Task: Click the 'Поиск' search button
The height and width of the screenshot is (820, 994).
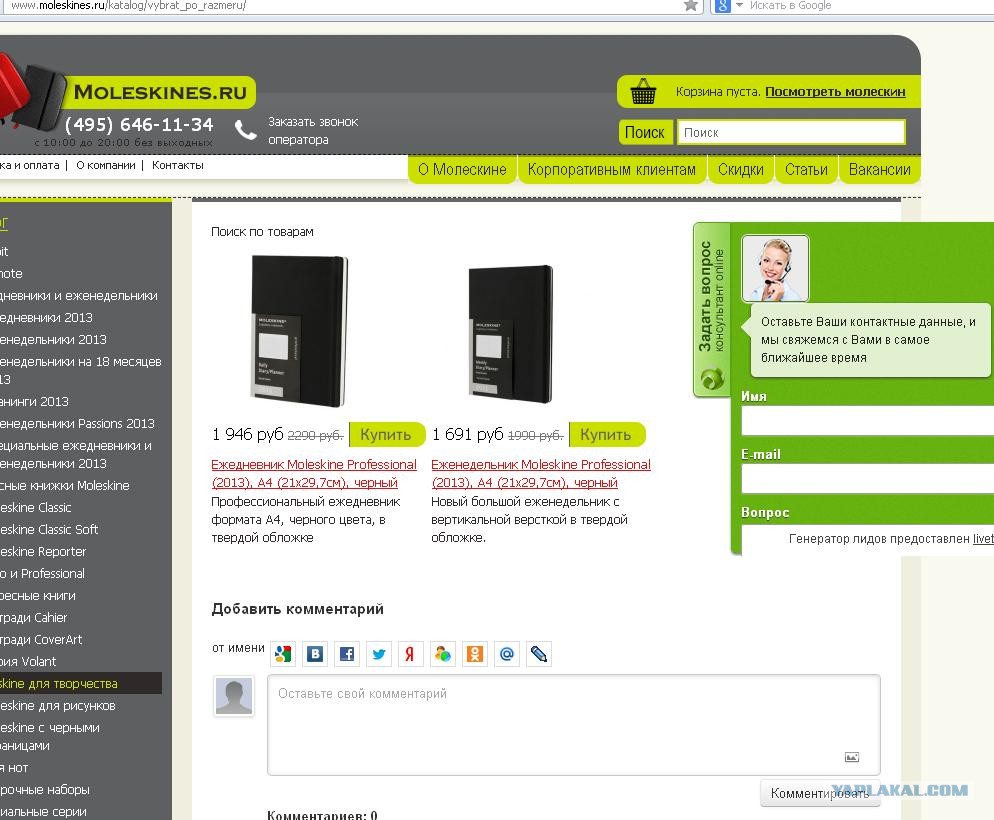Action: pyautogui.click(x=645, y=132)
